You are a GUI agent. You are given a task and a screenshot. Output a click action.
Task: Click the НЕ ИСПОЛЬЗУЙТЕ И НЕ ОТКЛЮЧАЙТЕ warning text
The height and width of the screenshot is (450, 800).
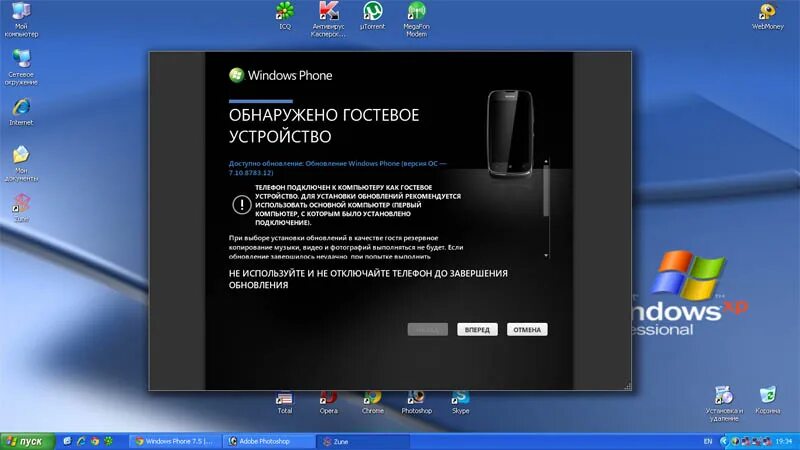(368, 279)
